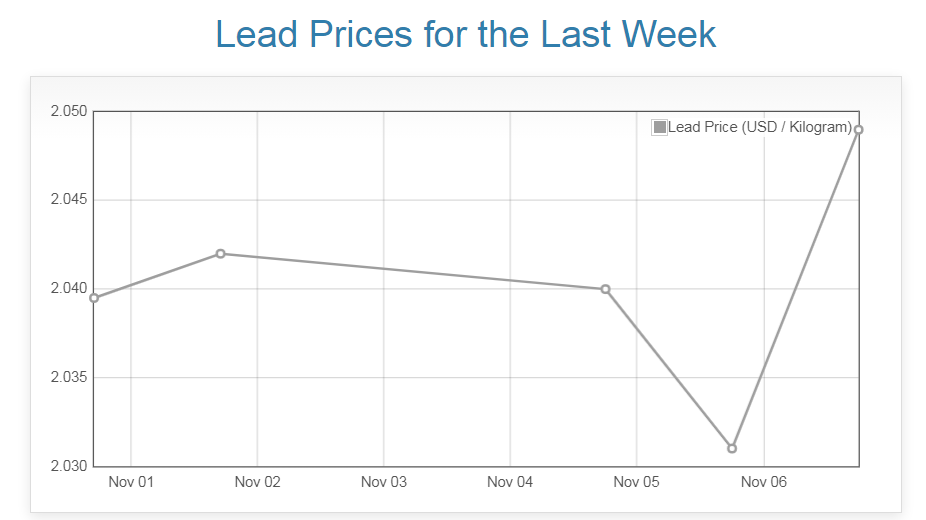This screenshot has width=926, height=520.
Task: Click the 2.030 y-axis label
Action: 69,466
